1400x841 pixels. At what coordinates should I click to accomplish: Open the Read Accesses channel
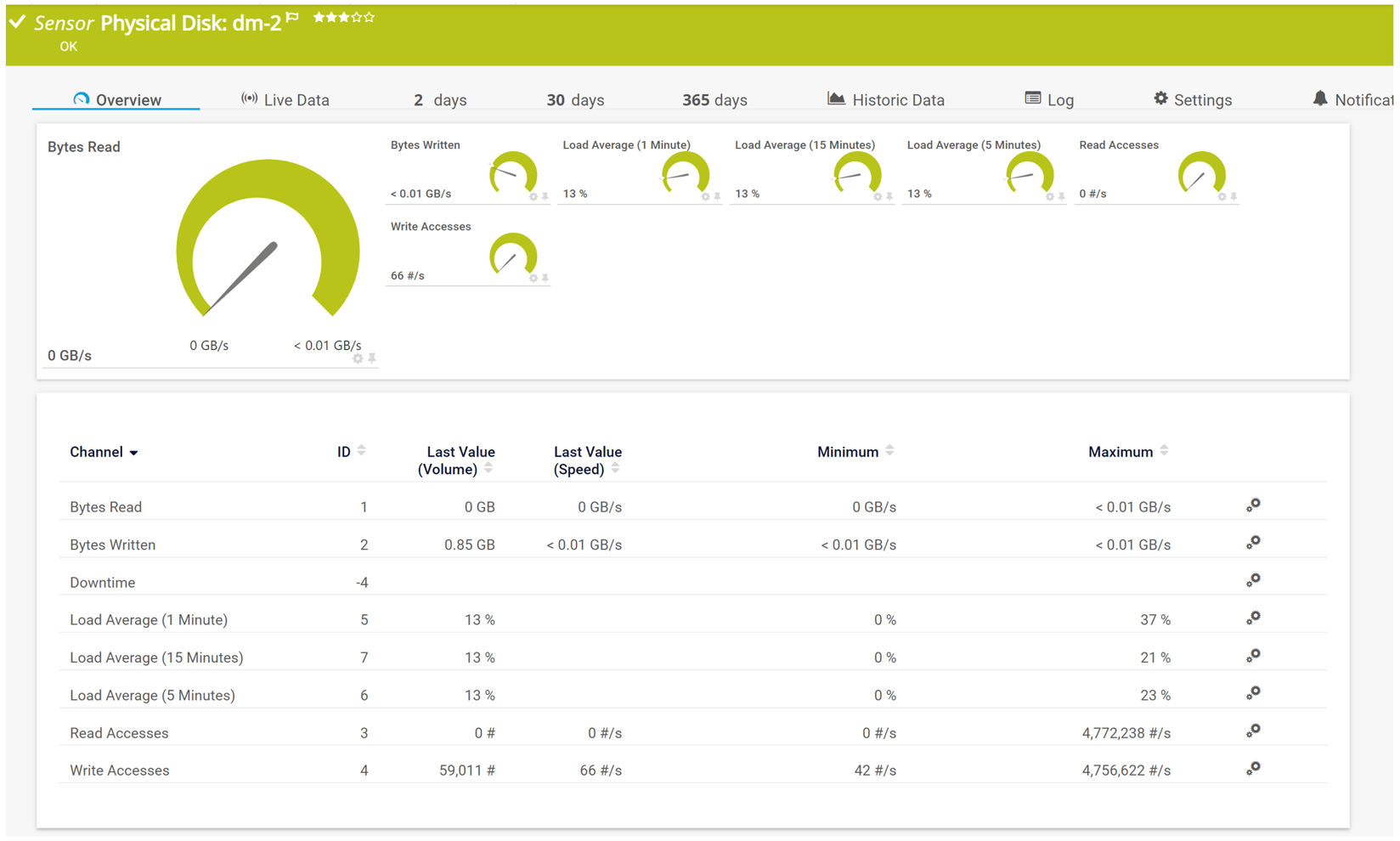119,732
